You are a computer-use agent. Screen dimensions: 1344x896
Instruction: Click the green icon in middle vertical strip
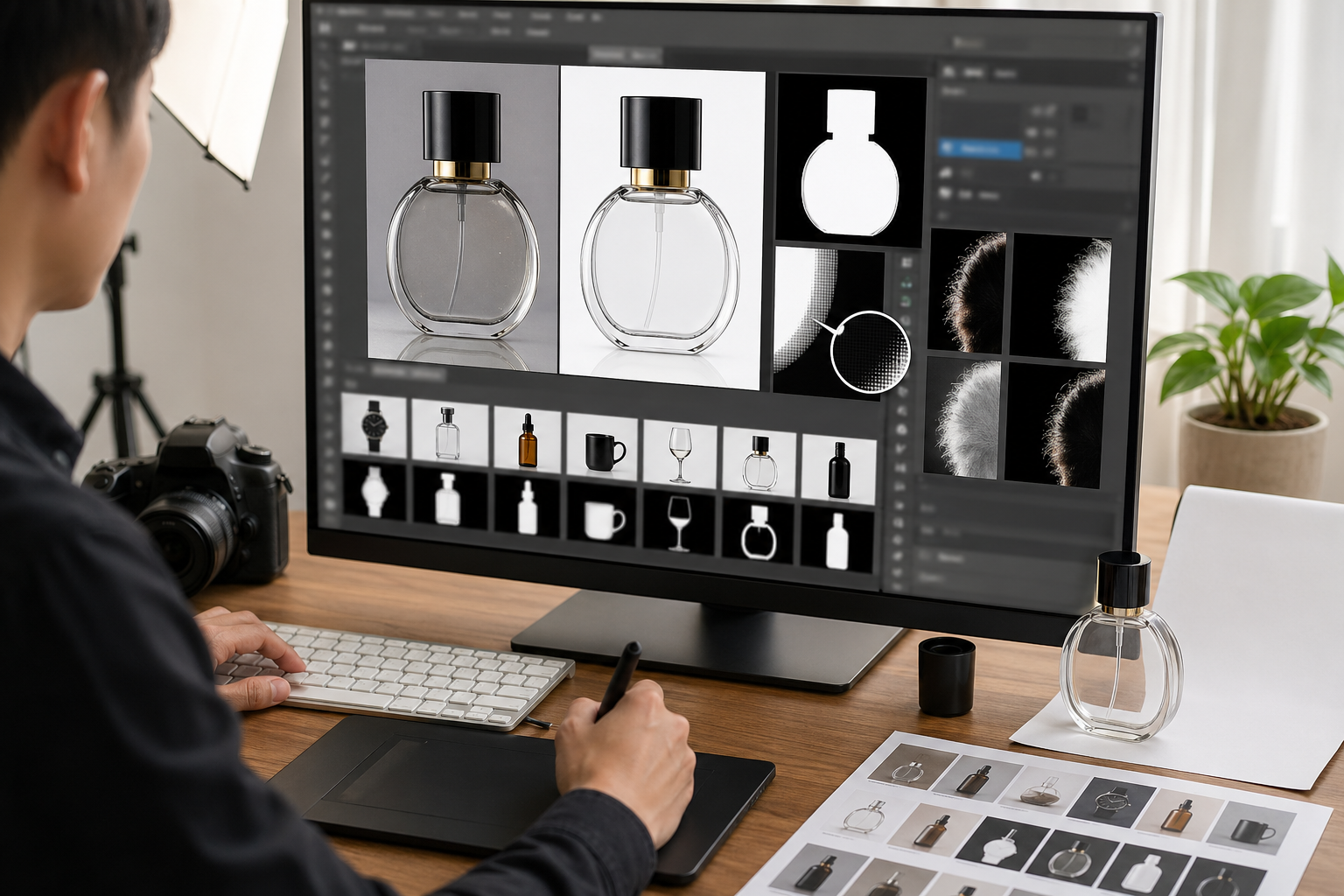coord(906,283)
